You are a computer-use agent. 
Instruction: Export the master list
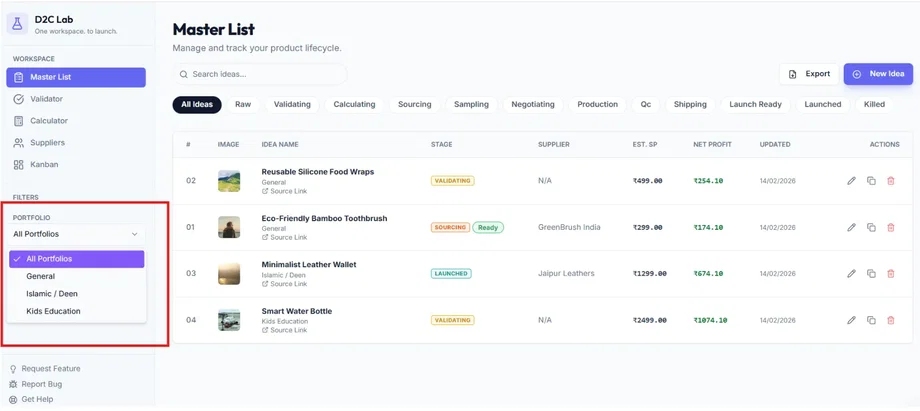click(809, 74)
